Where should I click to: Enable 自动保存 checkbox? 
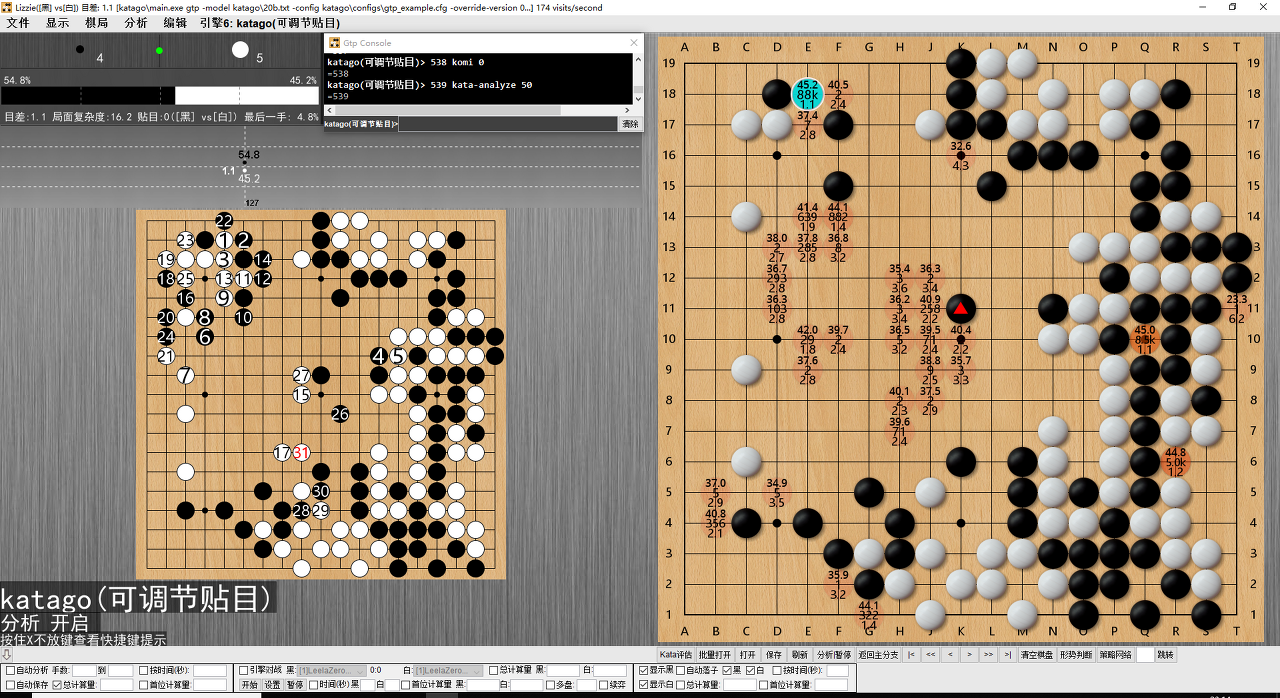click(10, 685)
